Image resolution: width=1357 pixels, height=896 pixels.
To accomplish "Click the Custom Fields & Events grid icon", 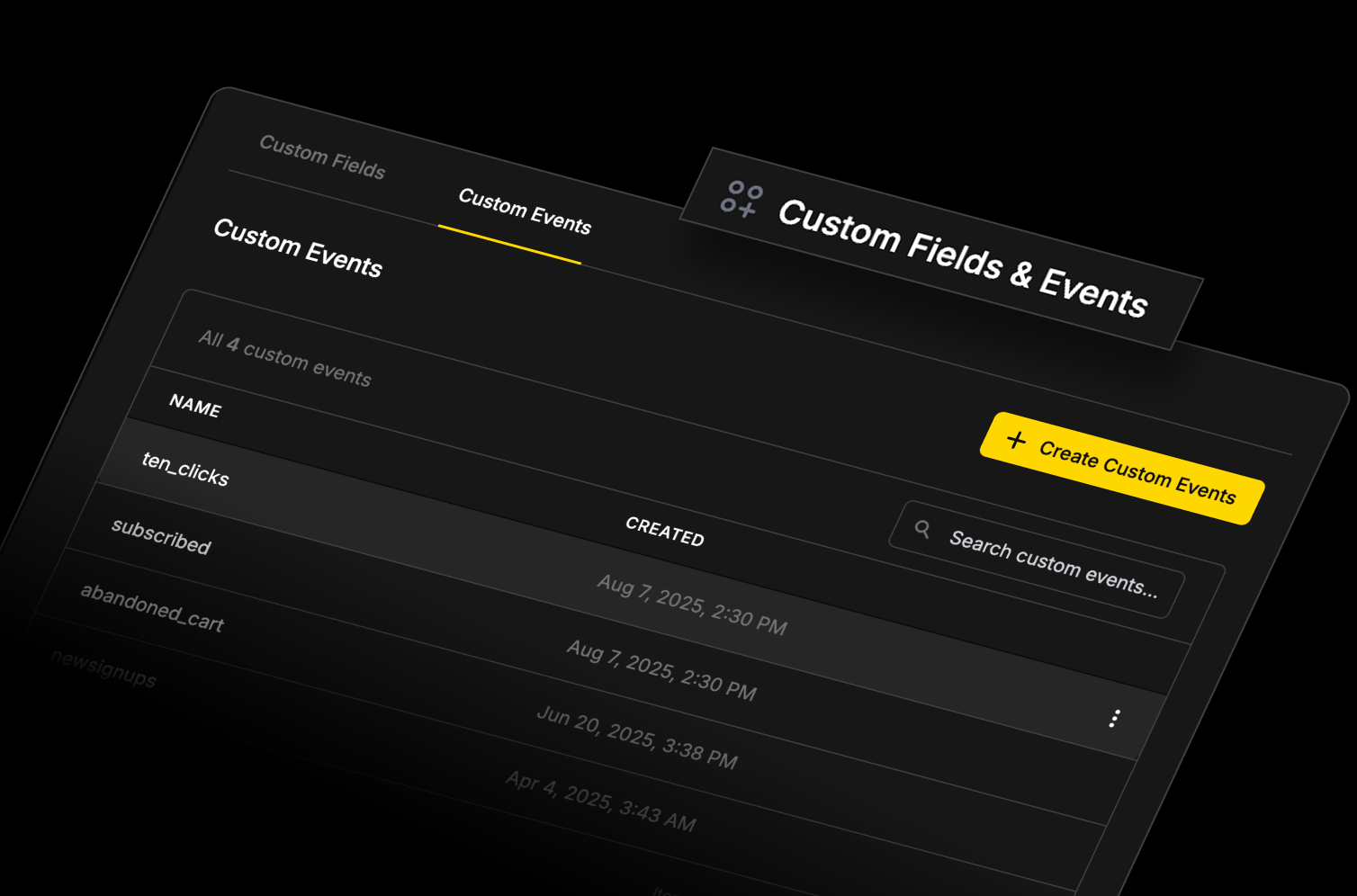I will tap(741, 199).
